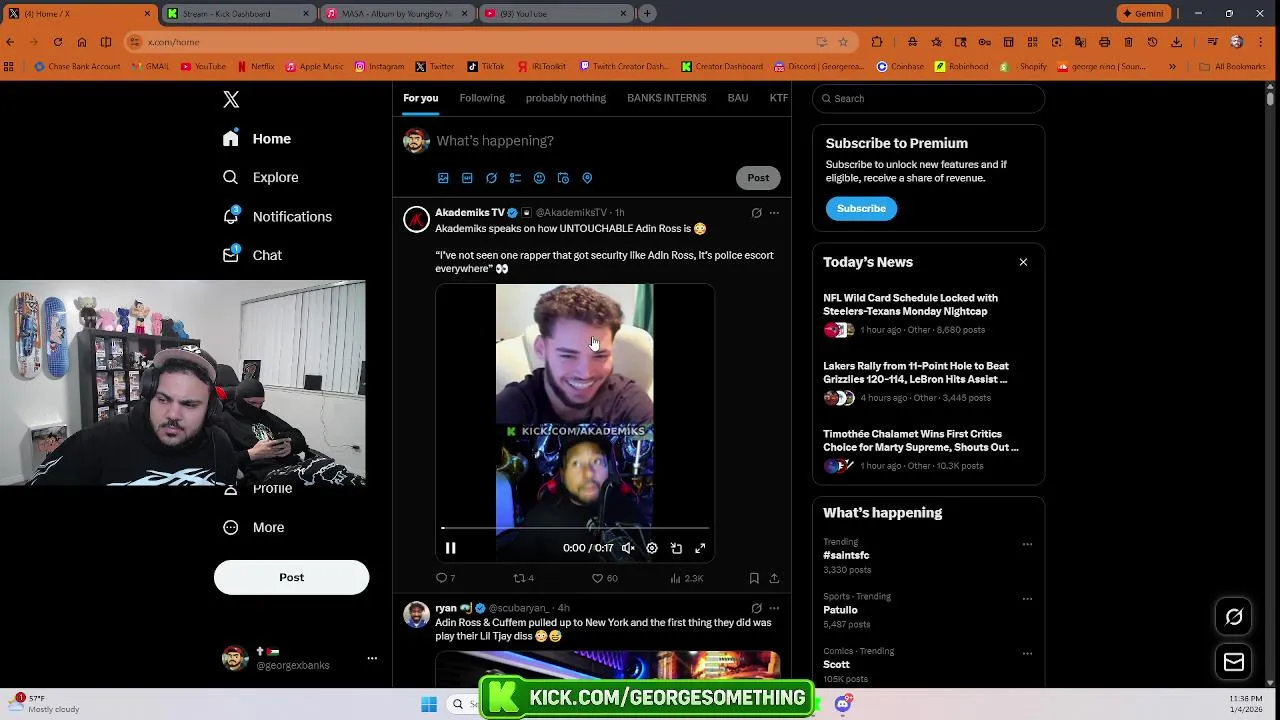1280x720 pixels.
Task: Open more options on Akademiks TV post
Action: (774, 213)
